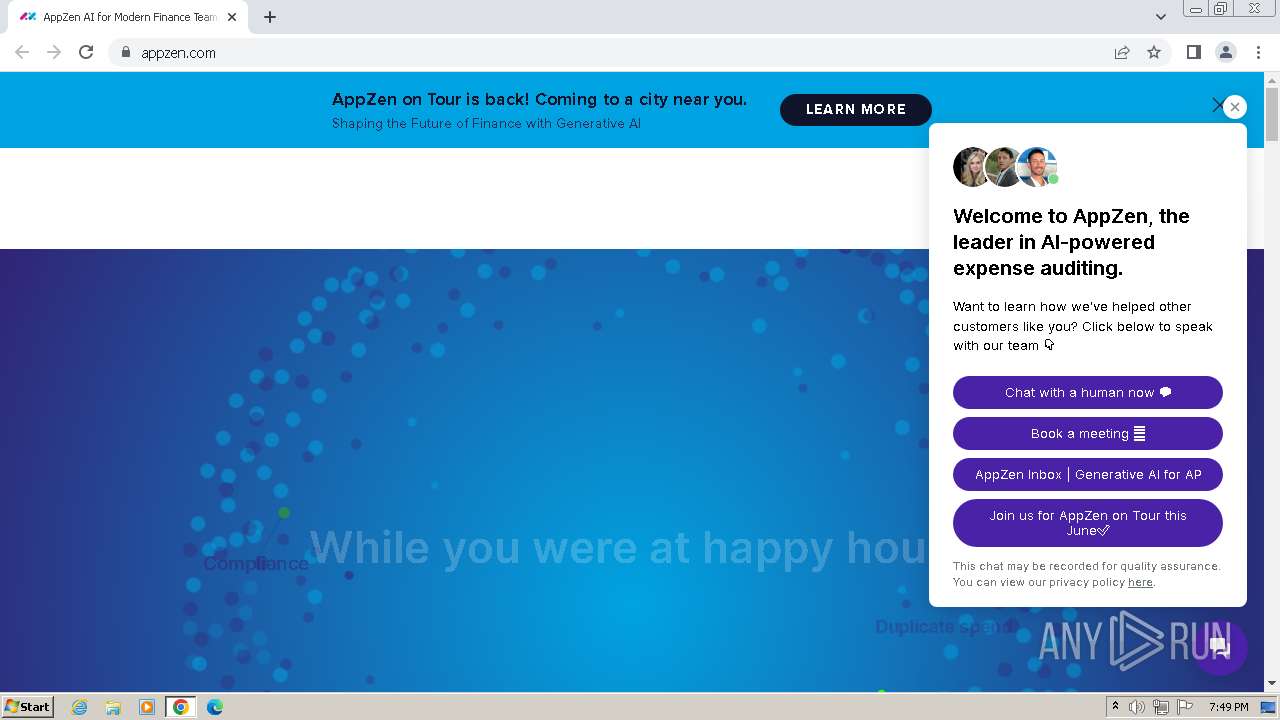
Task: Open File Explorer from the taskbar
Action: point(113,707)
